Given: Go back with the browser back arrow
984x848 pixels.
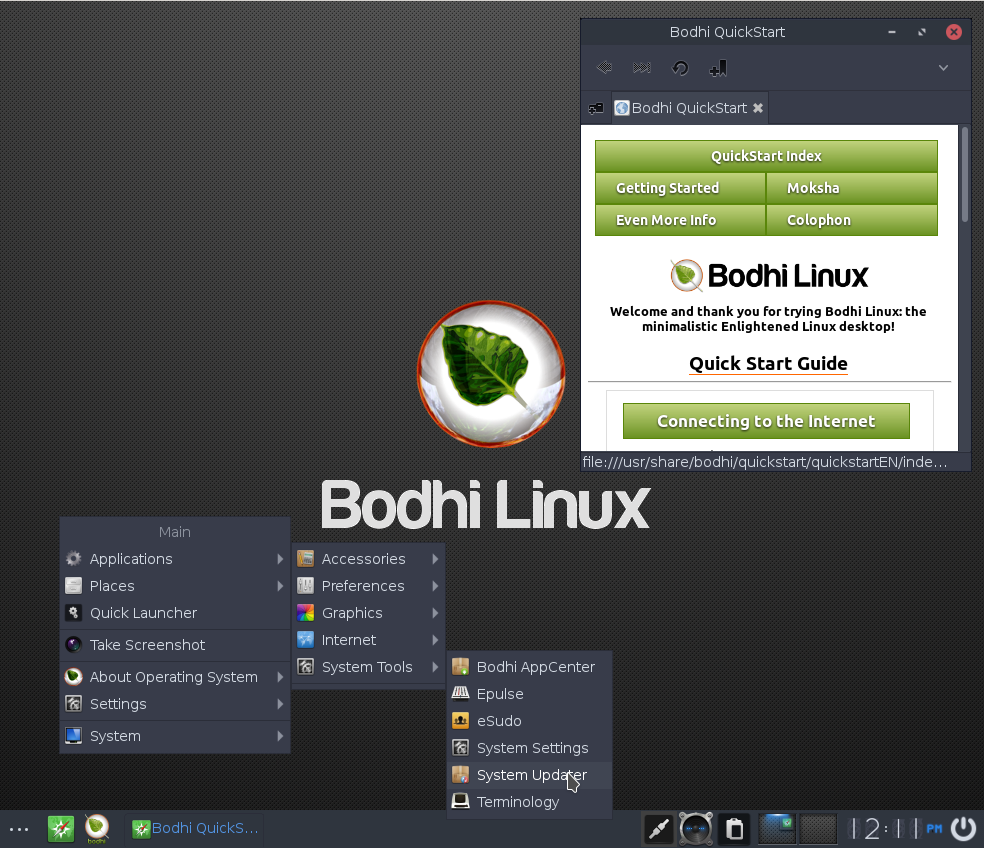Looking at the screenshot, I should click(604, 67).
